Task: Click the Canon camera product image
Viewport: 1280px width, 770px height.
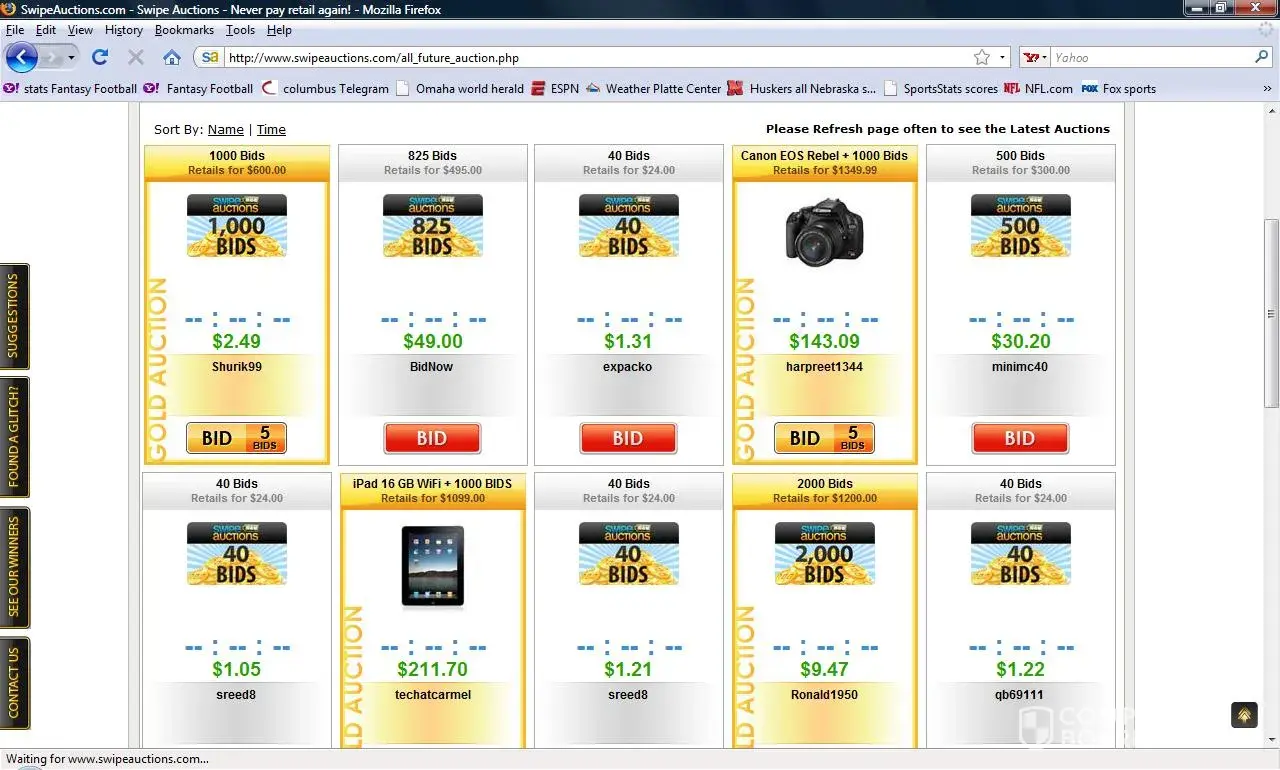Action: 824,231
